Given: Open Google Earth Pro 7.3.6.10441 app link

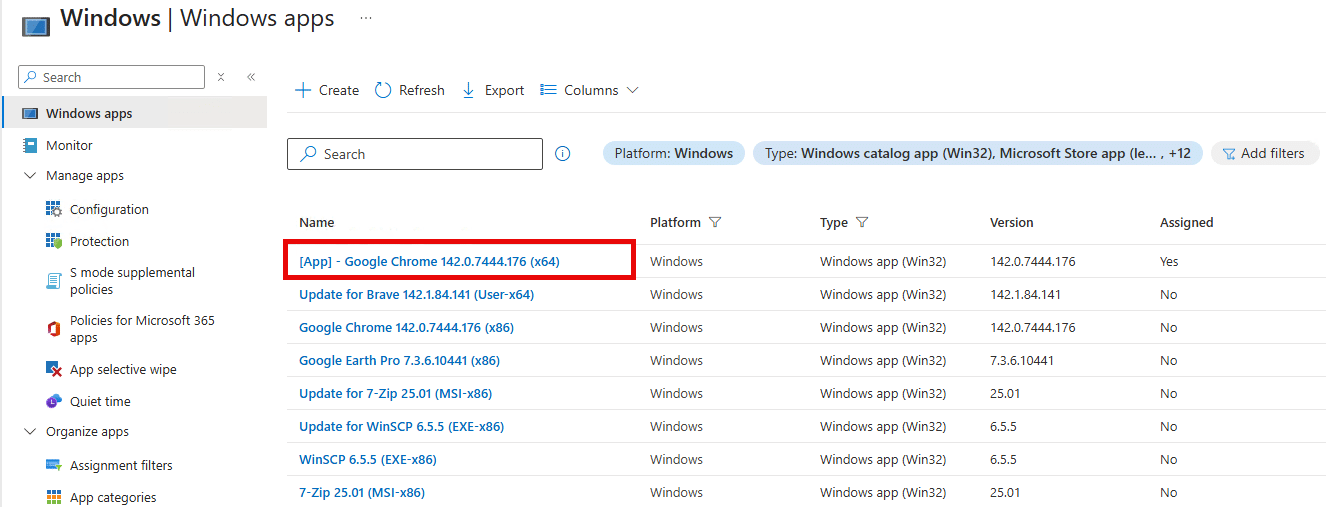Looking at the screenshot, I should 399,360.
